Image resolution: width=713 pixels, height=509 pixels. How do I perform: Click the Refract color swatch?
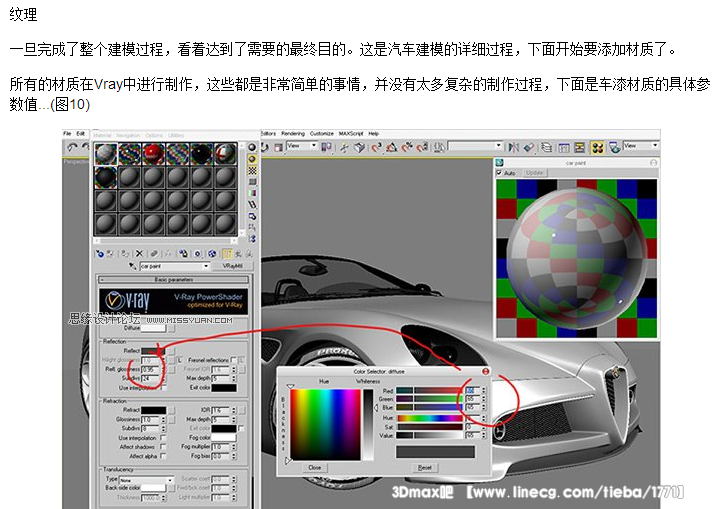(x=153, y=410)
